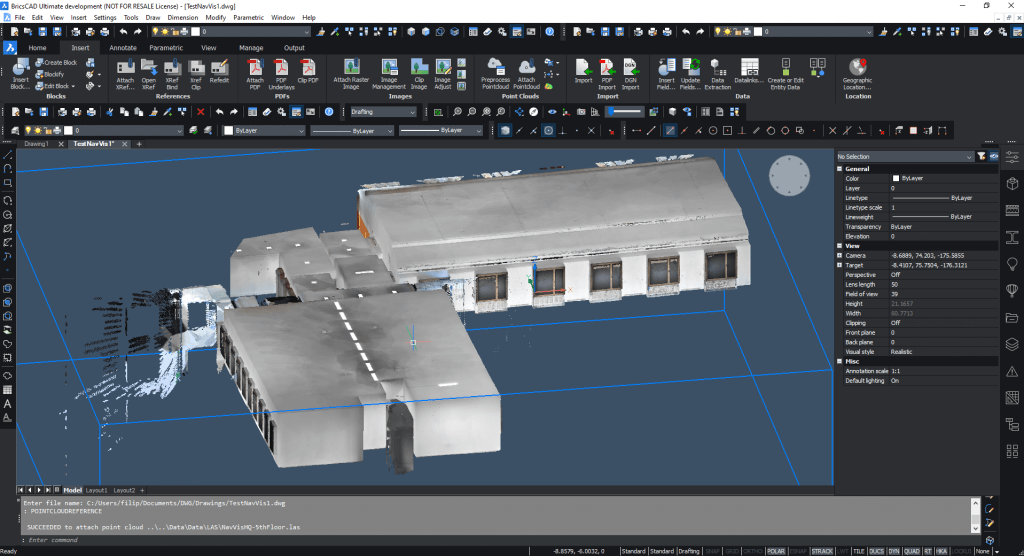Image resolution: width=1024 pixels, height=556 pixels.
Task: Open the Data Extraction tool
Action: pos(718,74)
